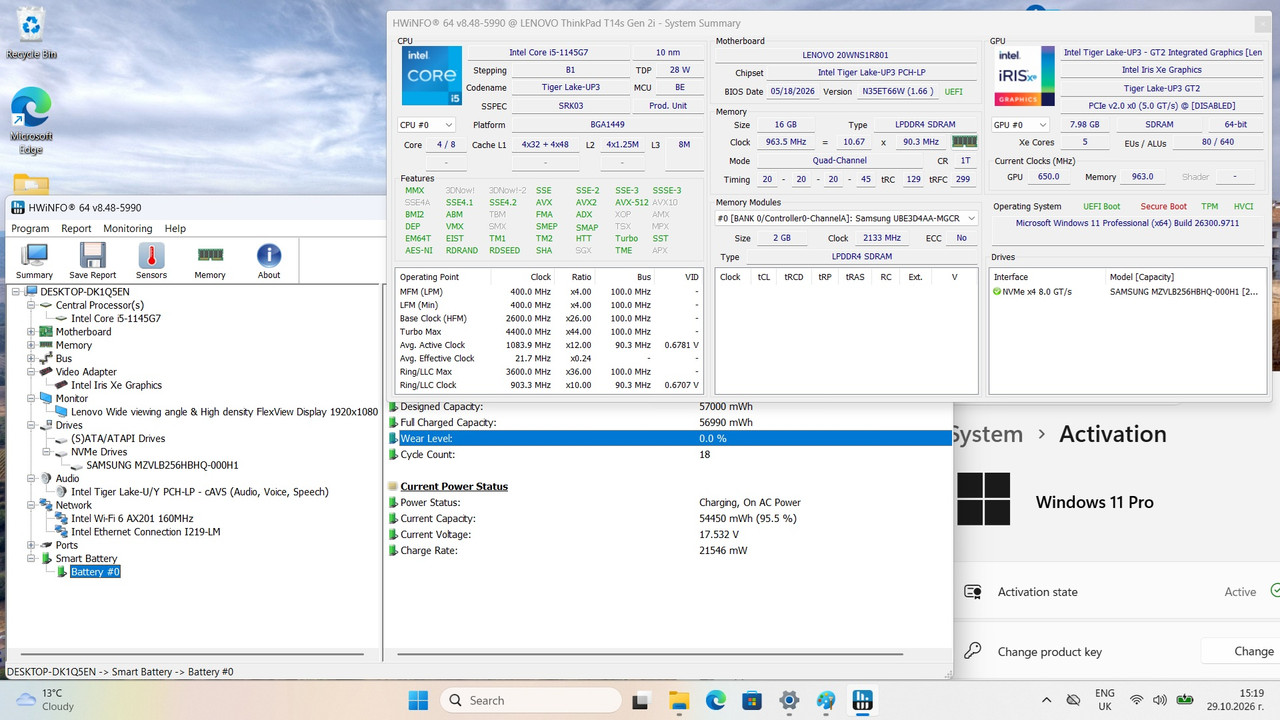Click the Save Report toolbar icon
Screen dimensions: 1280x720
tap(92, 261)
